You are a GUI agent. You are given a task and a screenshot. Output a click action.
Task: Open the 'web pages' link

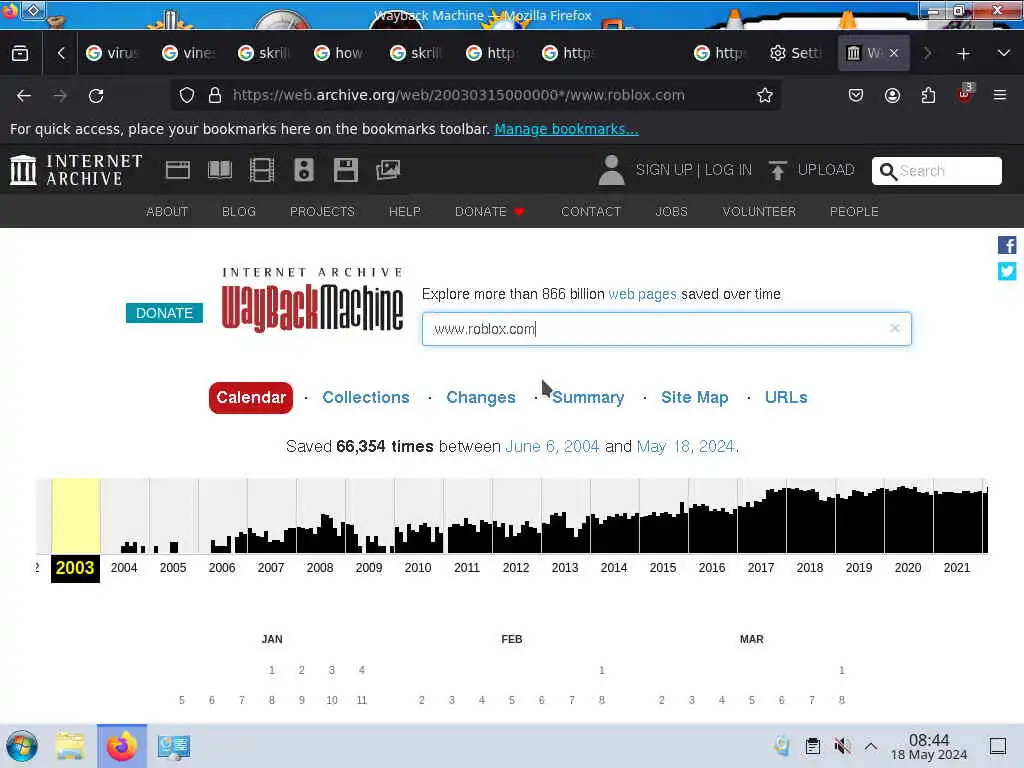click(x=643, y=294)
